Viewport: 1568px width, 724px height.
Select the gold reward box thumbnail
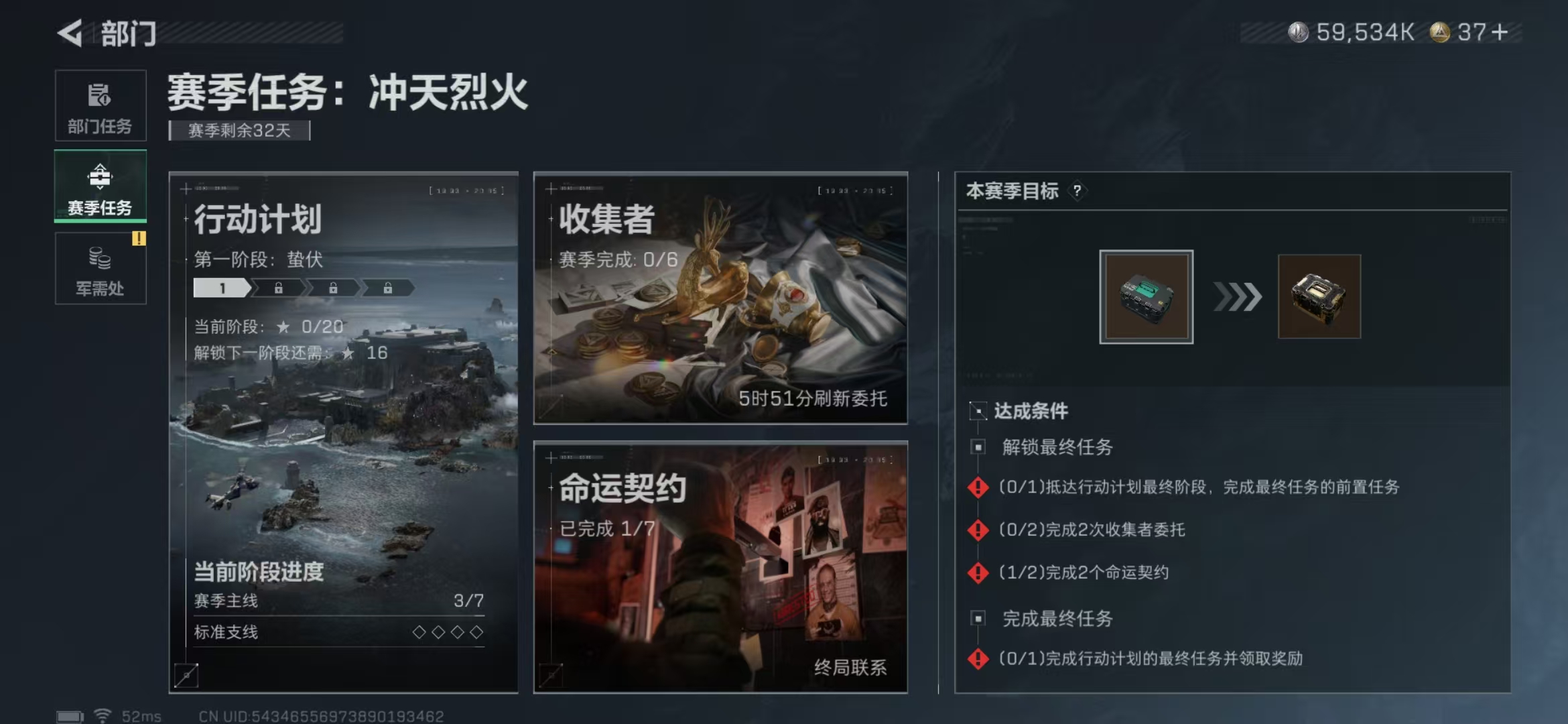coord(1319,296)
